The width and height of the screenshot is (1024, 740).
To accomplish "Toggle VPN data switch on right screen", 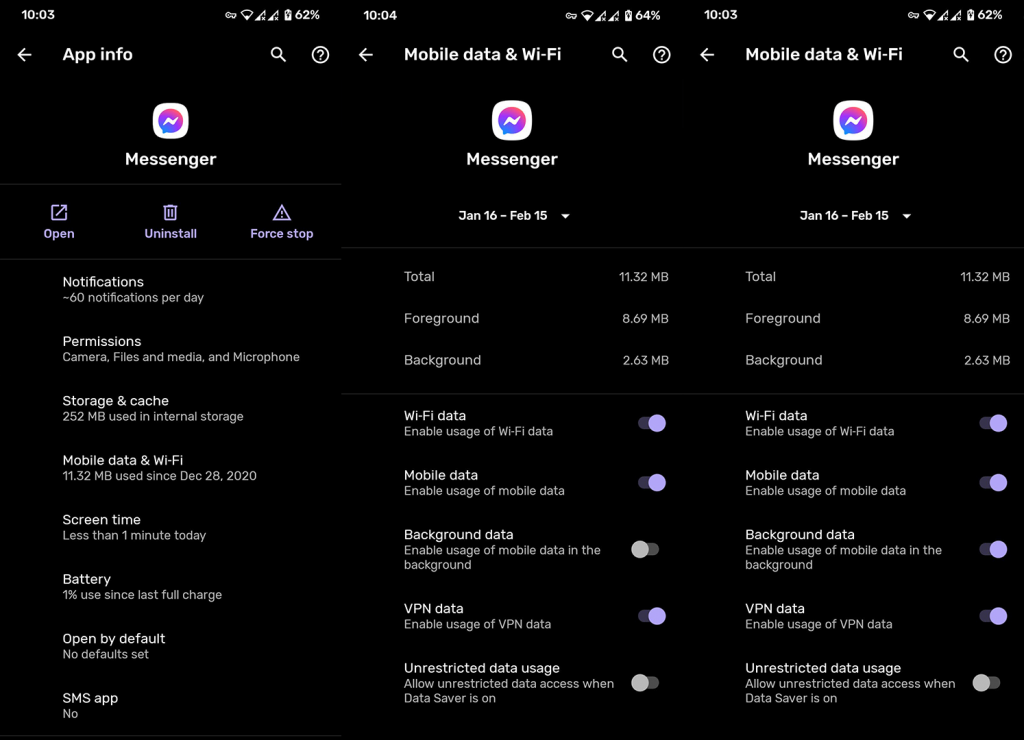I will pyautogui.click(x=993, y=616).
